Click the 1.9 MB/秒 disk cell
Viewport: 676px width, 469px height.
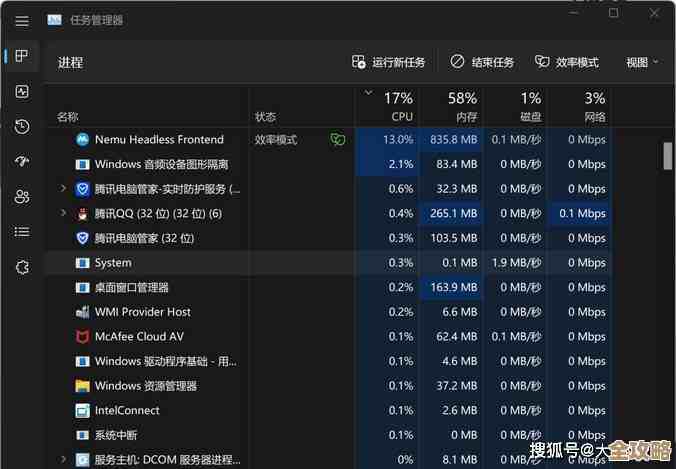click(x=514, y=263)
